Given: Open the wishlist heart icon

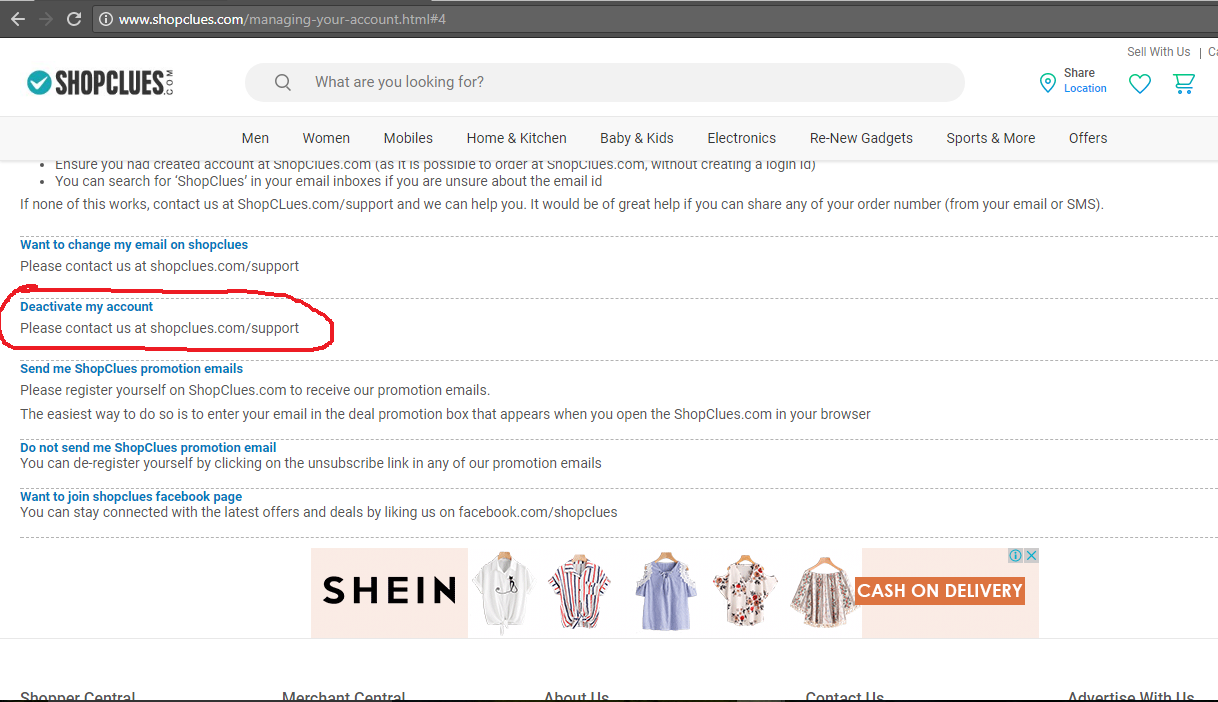Looking at the screenshot, I should [x=1140, y=84].
